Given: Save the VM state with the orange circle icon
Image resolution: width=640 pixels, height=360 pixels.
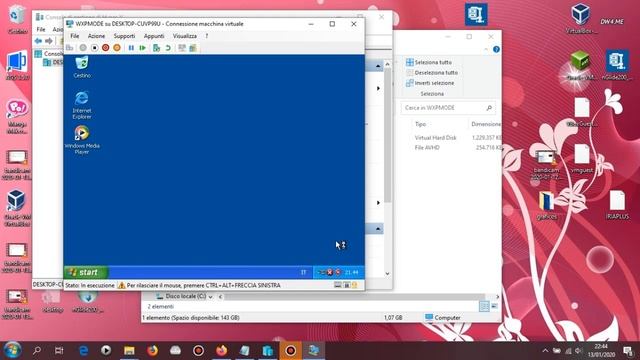Looking at the screenshot, I should coord(117,48).
